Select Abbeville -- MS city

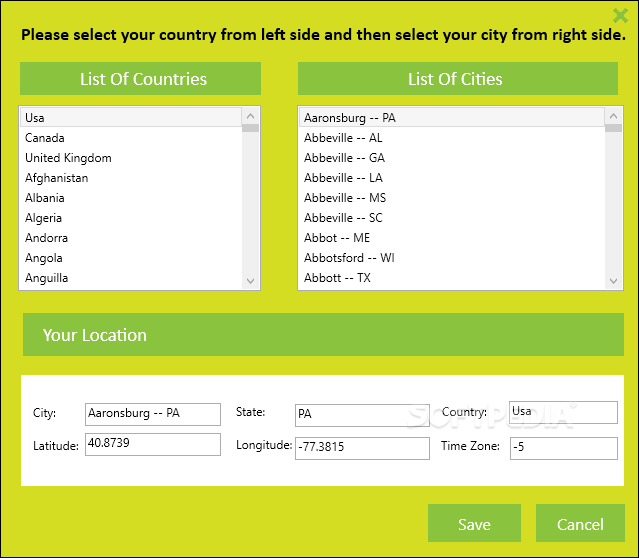click(452, 198)
